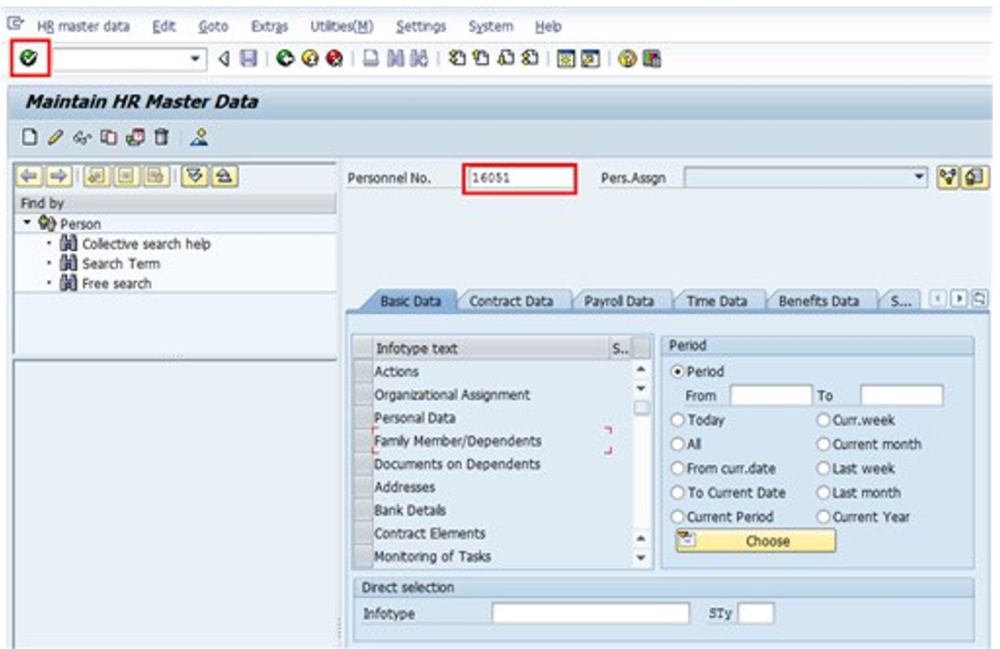Switch to the Time Data tab
Viewport: 1000px width, 649px height.
point(716,301)
